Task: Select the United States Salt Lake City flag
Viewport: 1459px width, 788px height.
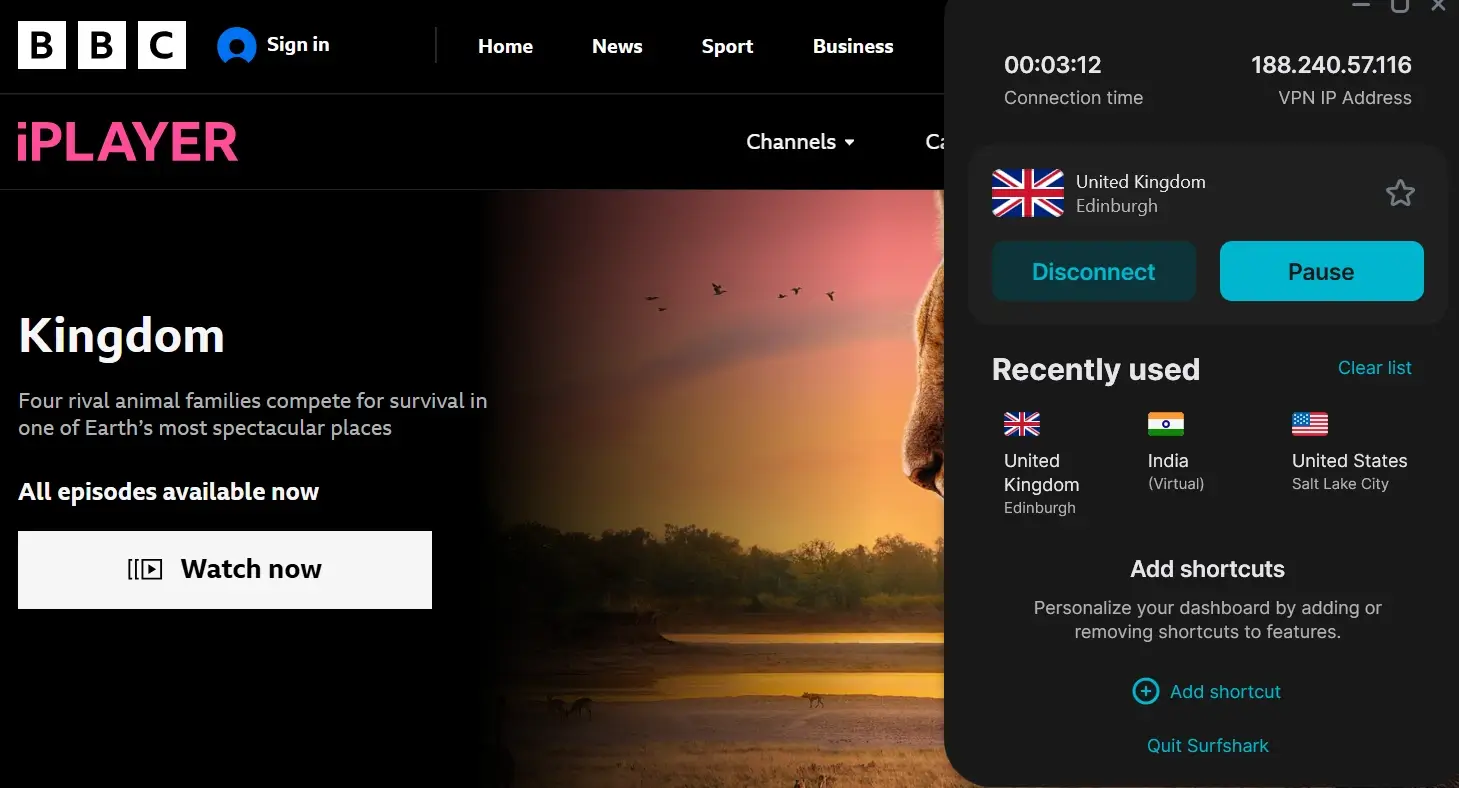Action: (1308, 424)
